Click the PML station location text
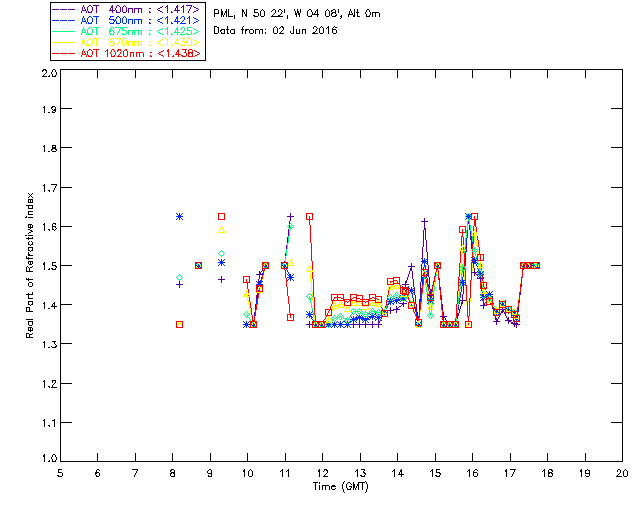 click(x=297, y=14)
